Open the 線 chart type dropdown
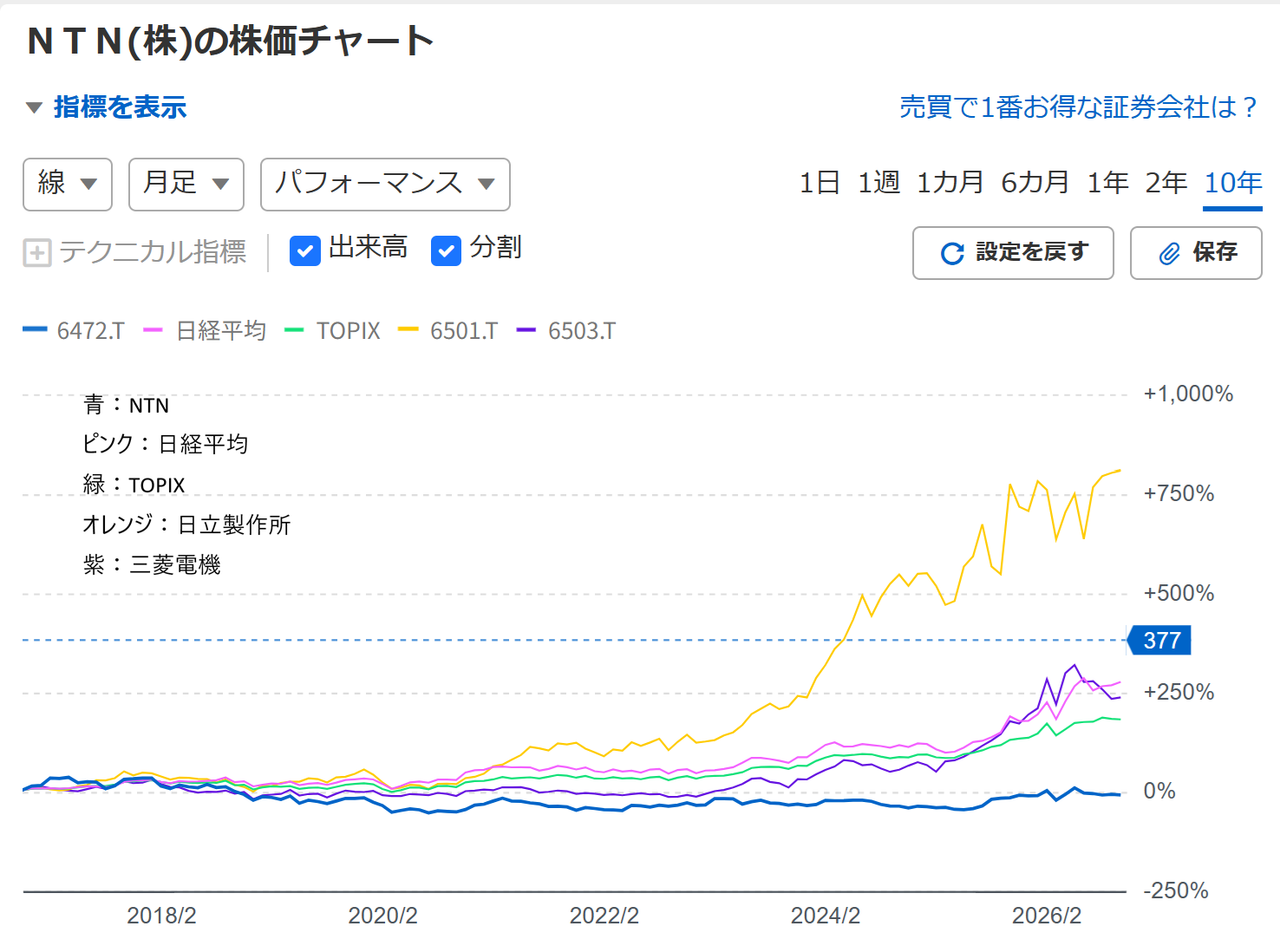The image size is (1280, 938). [x=68, y=184]
